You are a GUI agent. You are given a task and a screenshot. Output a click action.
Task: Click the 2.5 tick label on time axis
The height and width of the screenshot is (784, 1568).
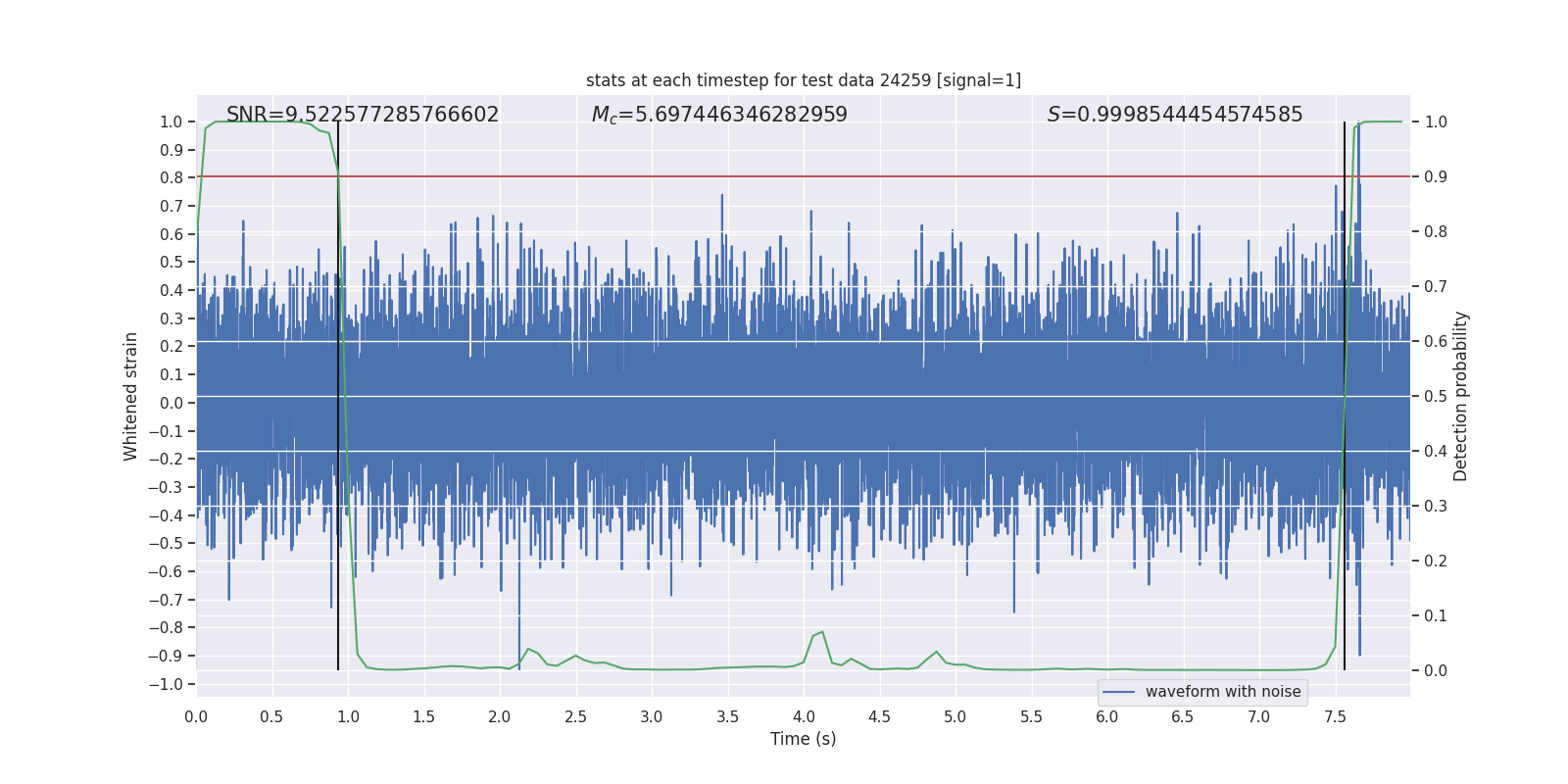click(x=575, y=716)
